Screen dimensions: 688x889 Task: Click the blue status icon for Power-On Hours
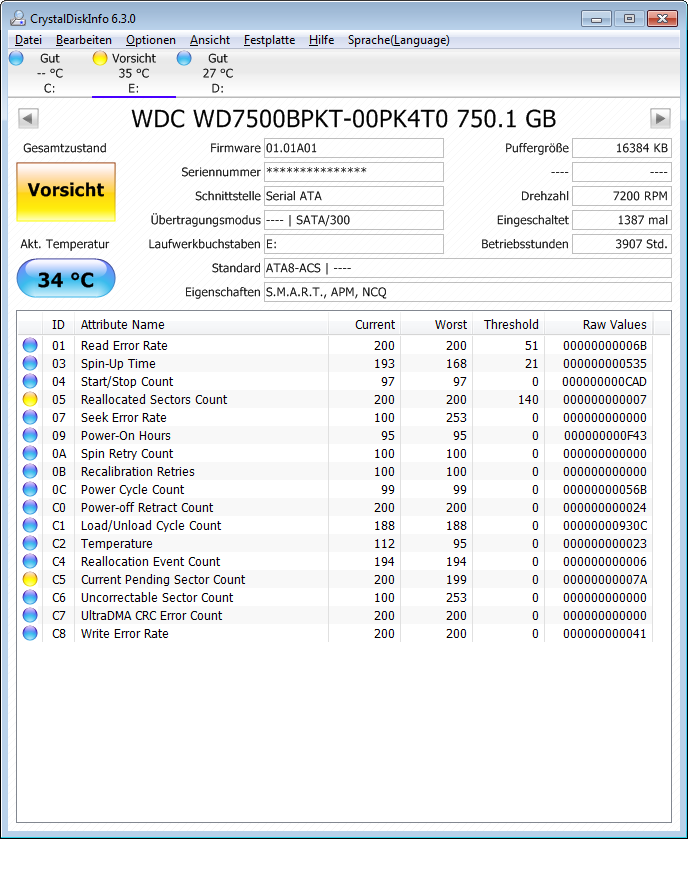coord(30,435)
